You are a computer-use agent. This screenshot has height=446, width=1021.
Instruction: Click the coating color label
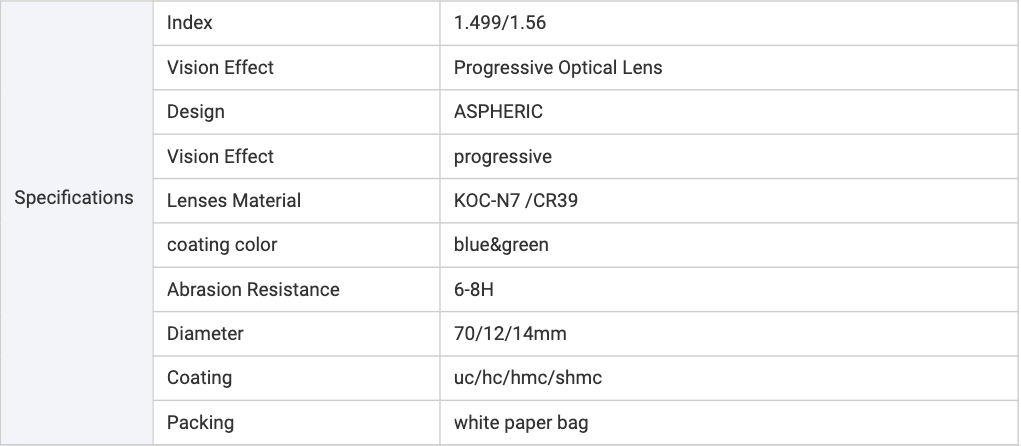[x=222, y=245]
